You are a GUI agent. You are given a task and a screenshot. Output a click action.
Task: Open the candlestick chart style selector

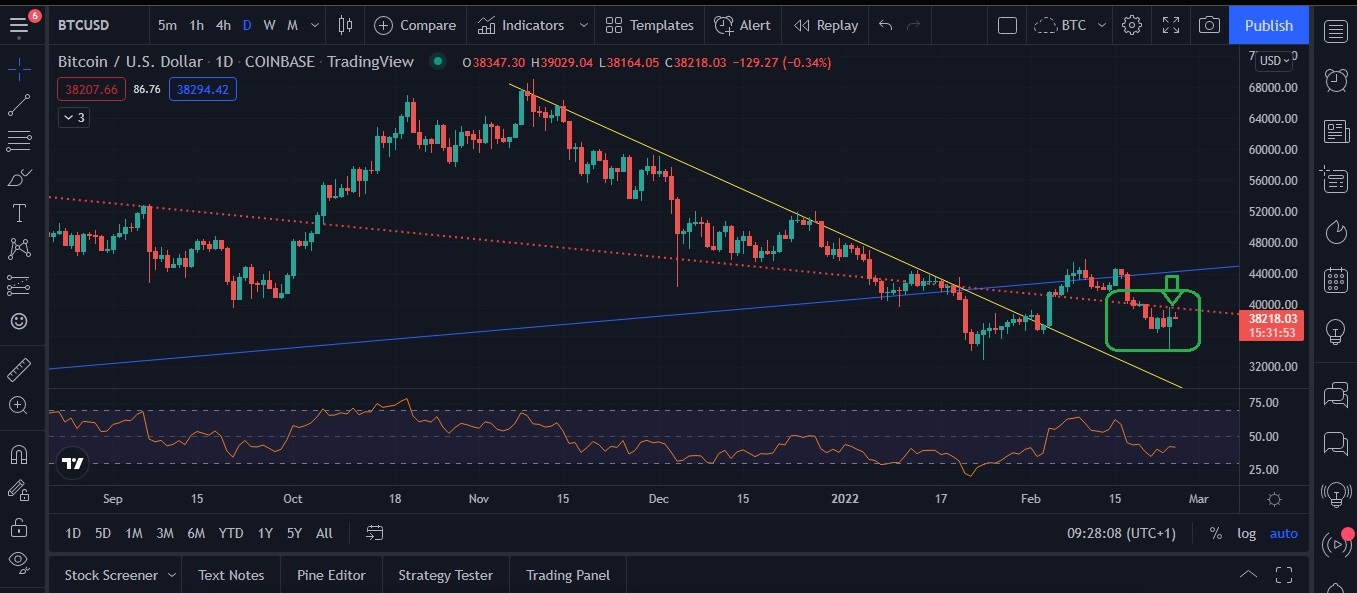point(345,25)
